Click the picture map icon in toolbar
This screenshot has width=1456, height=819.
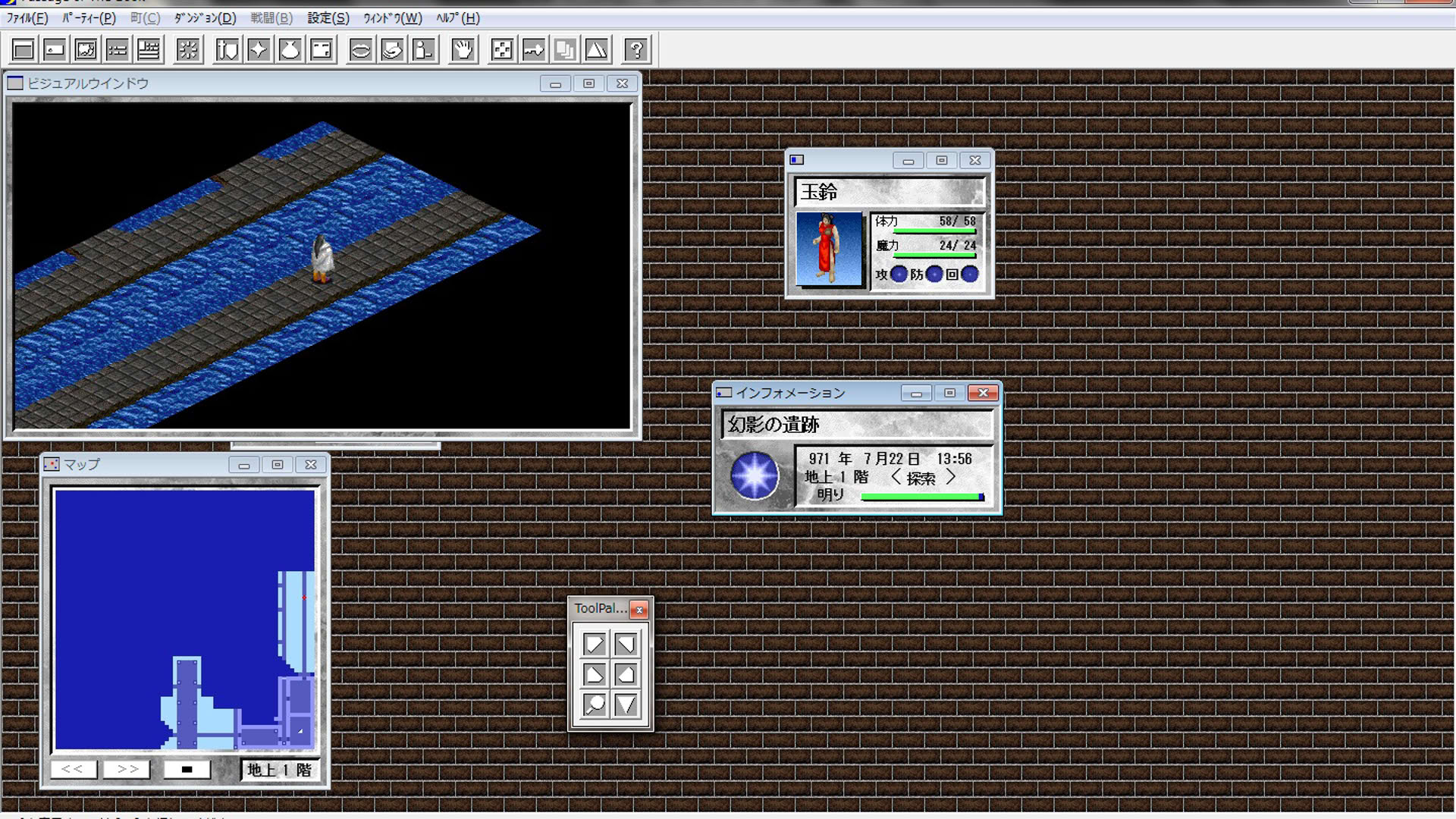pyautogui.click(x=86, y=50)
